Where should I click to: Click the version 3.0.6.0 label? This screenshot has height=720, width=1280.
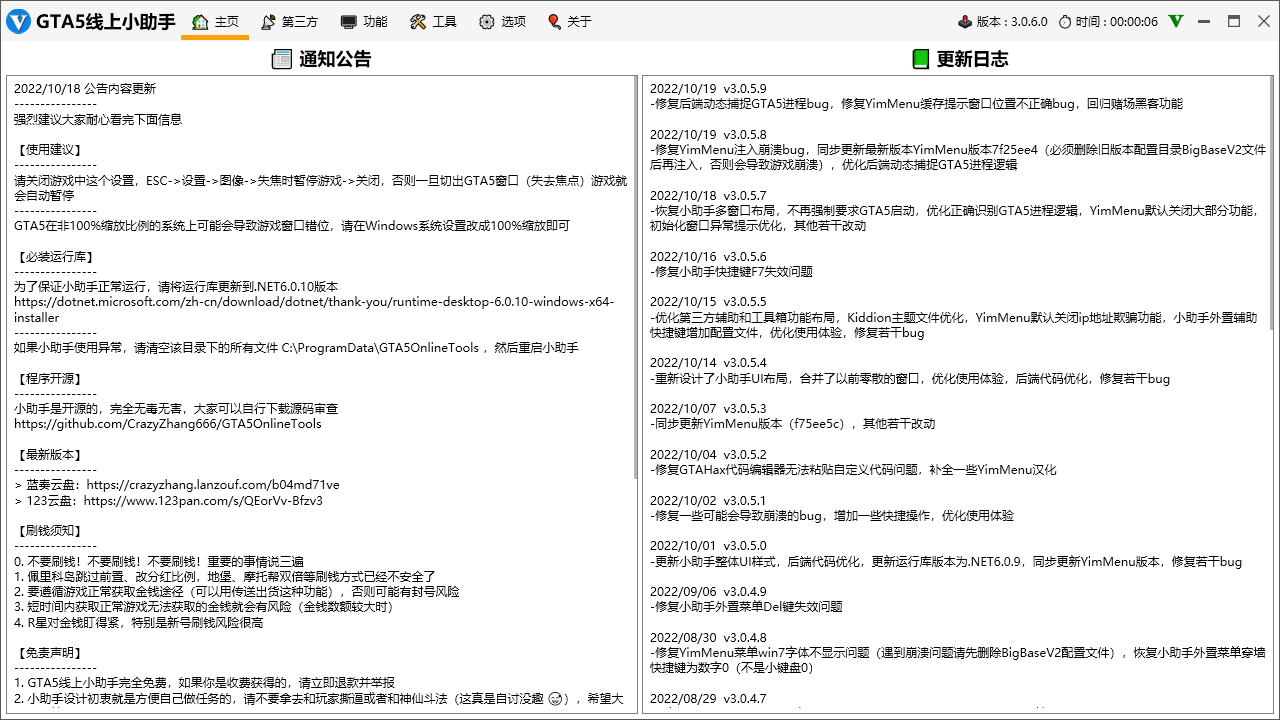(1012, 21)
